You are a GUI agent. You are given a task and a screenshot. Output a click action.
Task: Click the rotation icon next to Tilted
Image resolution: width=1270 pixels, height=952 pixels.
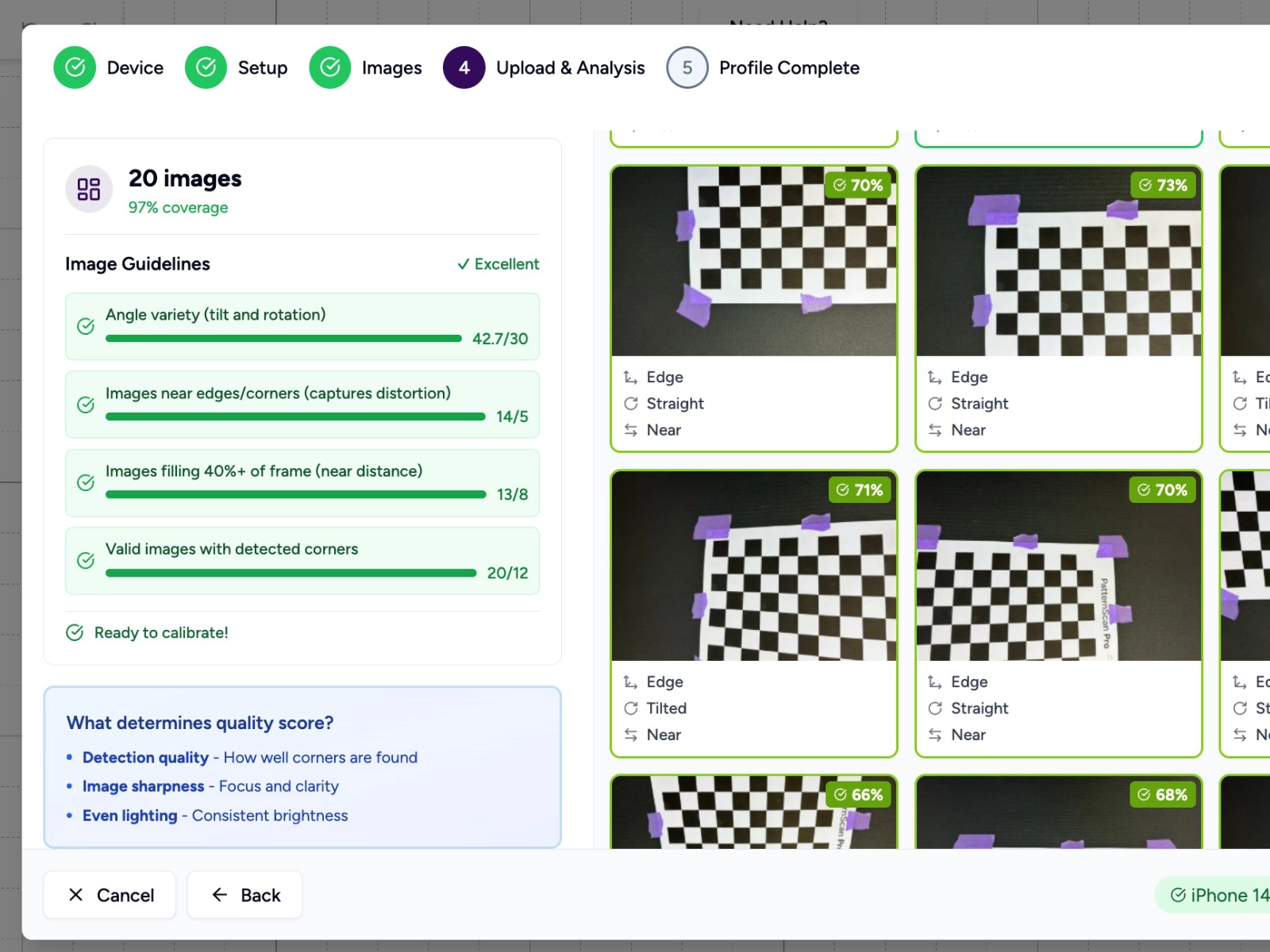pos(631,708)
